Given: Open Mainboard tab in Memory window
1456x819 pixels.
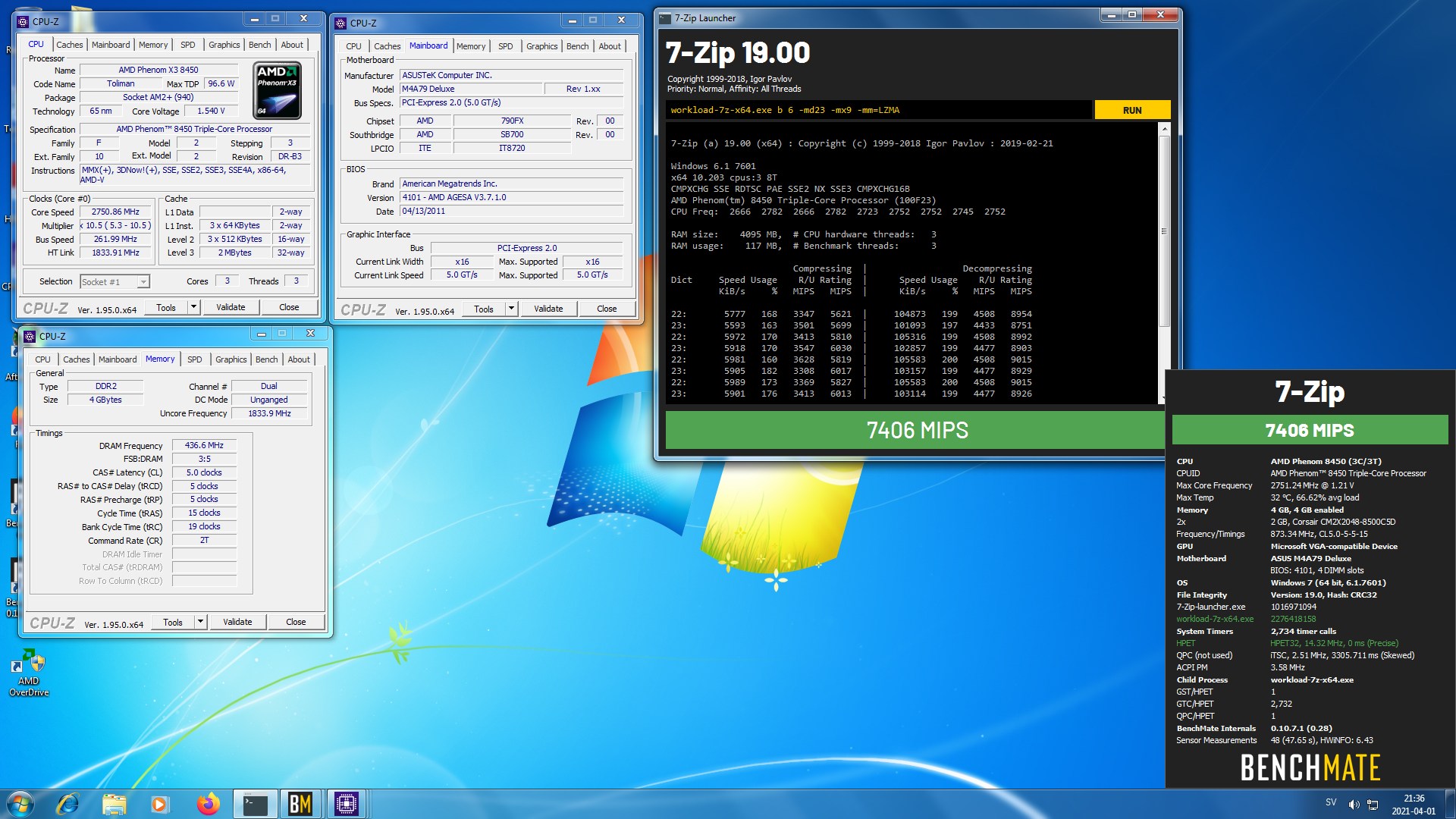Looking at the screenshot, I should pyautogui.click(x=118, y=359).
